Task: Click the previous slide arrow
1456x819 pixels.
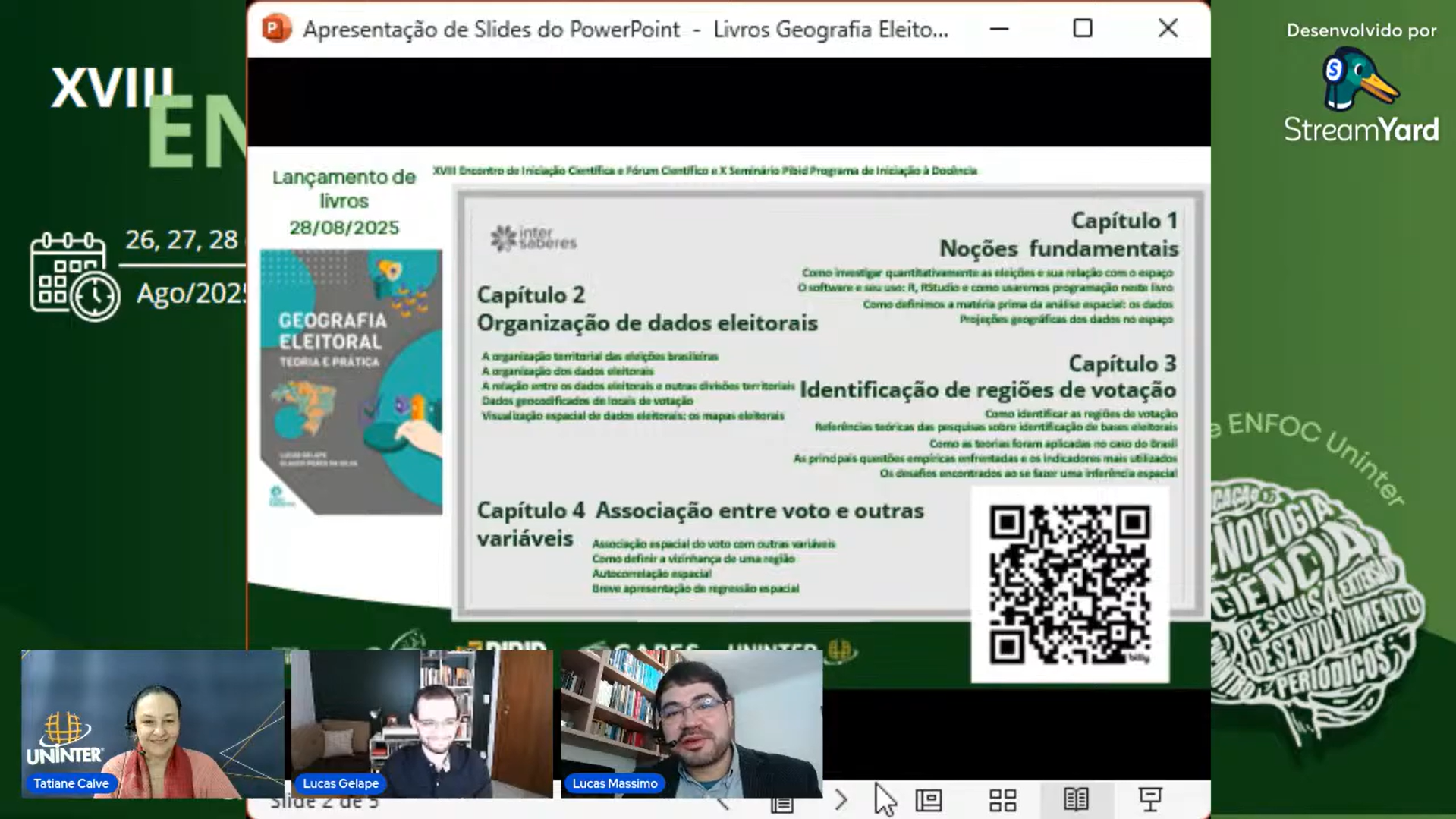Action: (x=723, y=803)
